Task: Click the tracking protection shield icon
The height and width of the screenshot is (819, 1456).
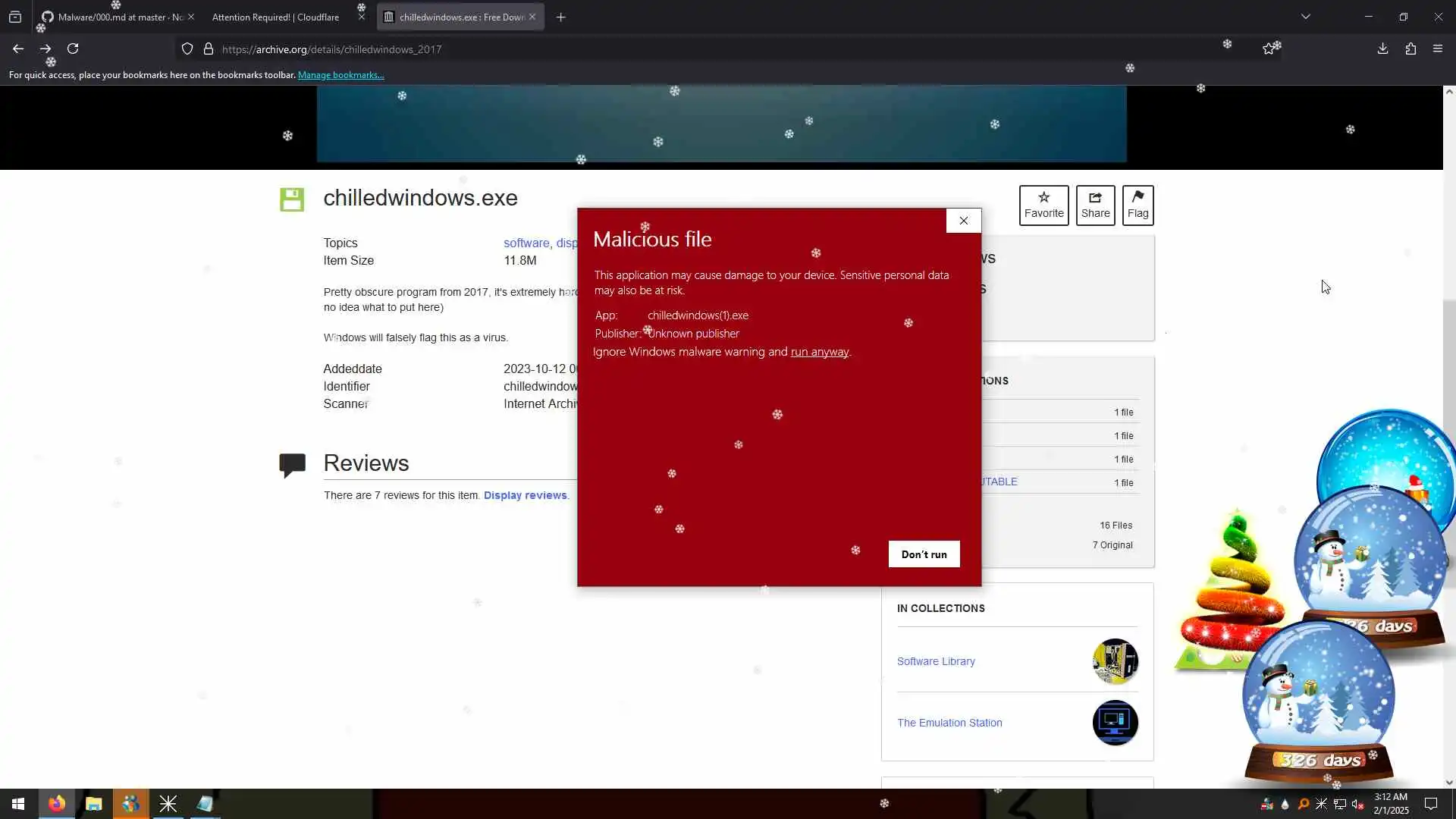Action: 187,49
